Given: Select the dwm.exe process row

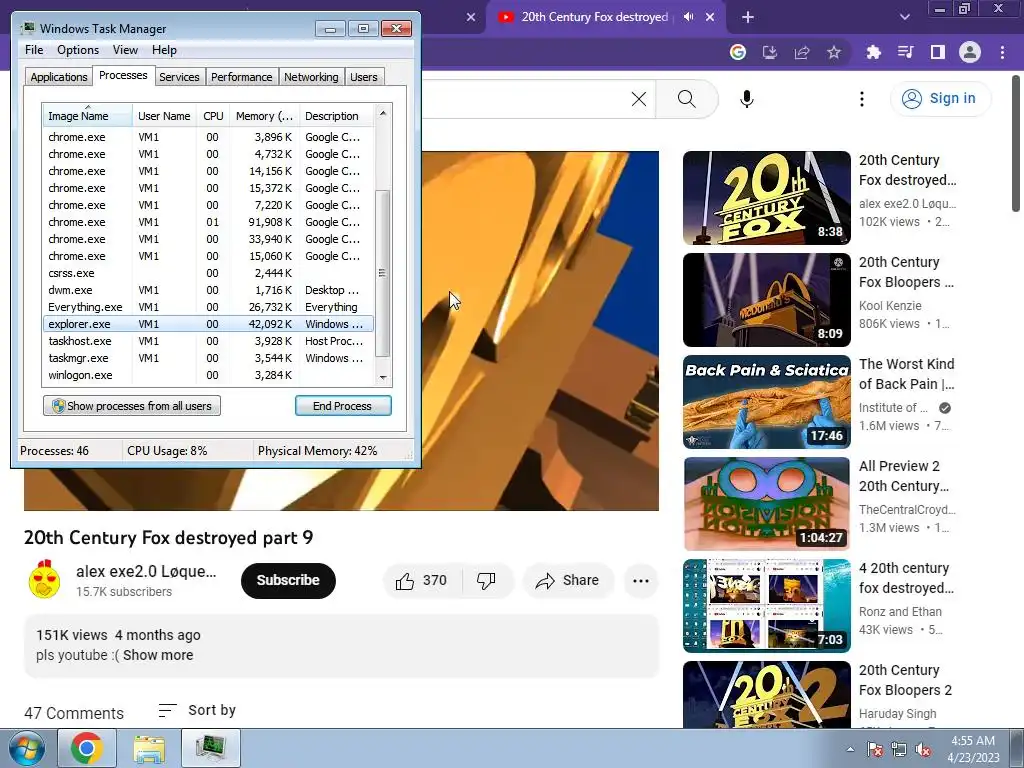Looking at the screenshot, I should (x=208, y=290).
